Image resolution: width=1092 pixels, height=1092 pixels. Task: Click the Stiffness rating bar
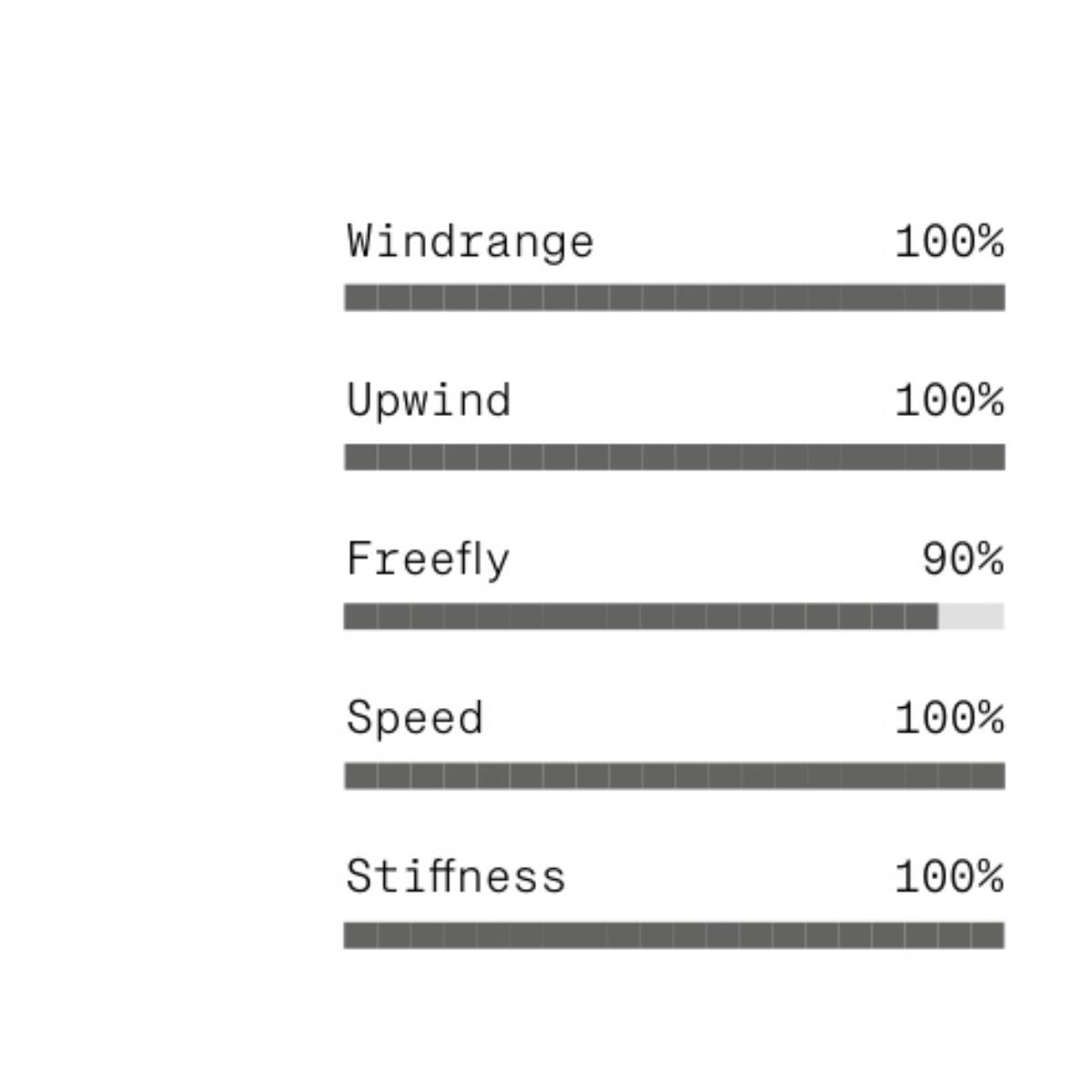click(x=674, y=935)
